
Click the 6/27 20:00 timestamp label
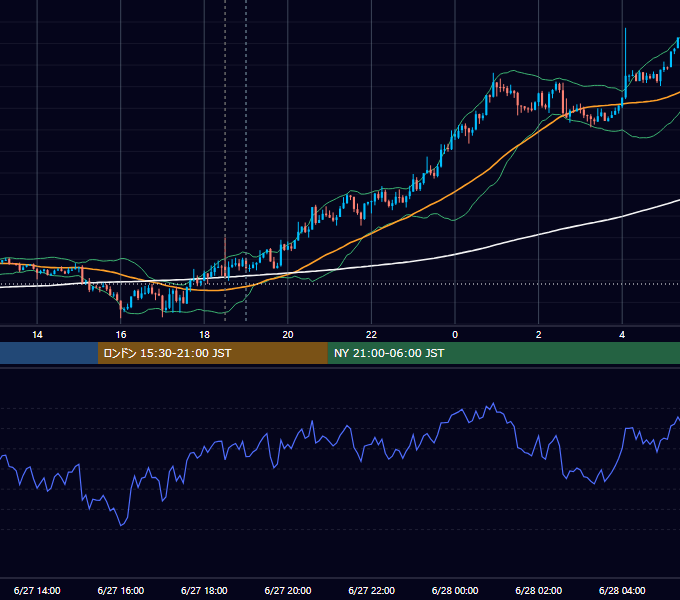[x=288, y=590]
